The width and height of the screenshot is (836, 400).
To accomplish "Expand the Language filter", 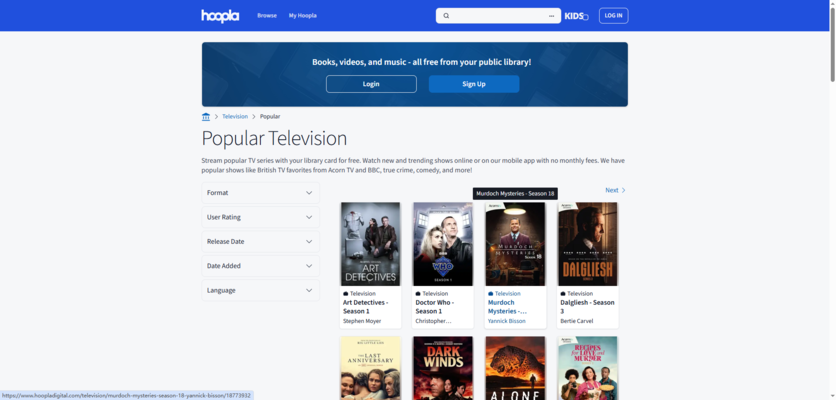I will [x=260, y=290].
